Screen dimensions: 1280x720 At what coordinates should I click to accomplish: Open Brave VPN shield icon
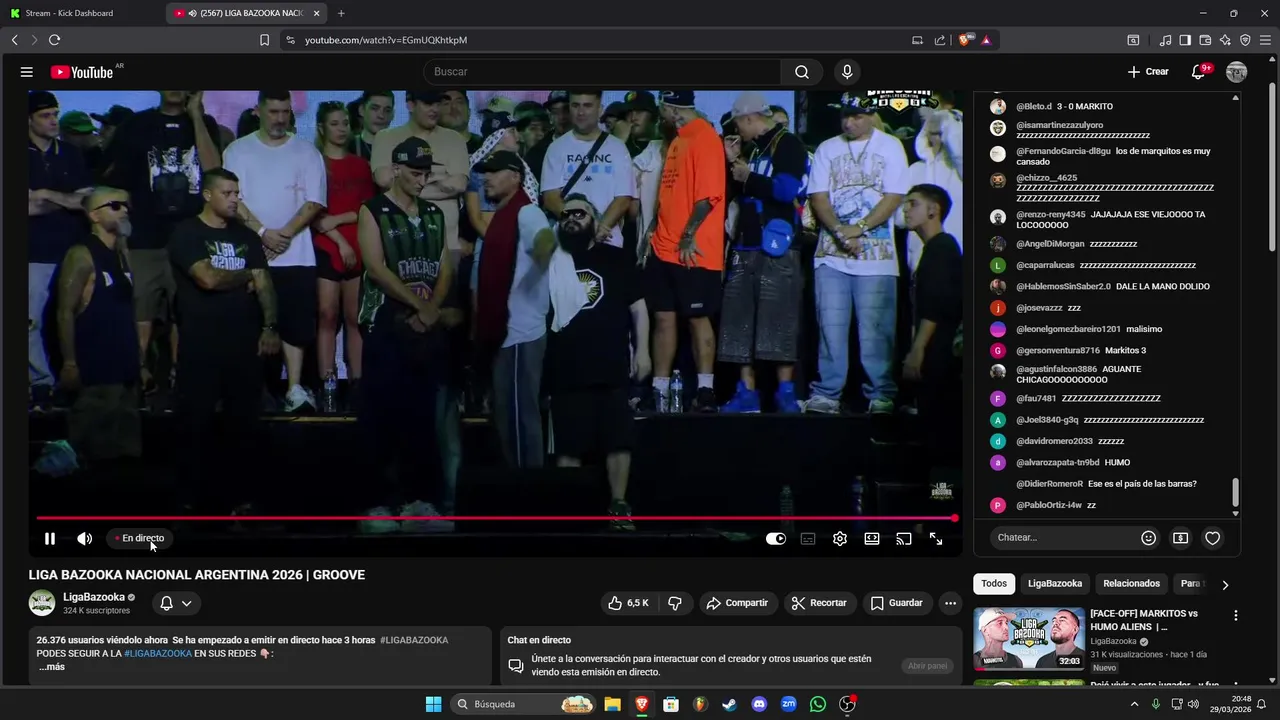pos(1245,40)
